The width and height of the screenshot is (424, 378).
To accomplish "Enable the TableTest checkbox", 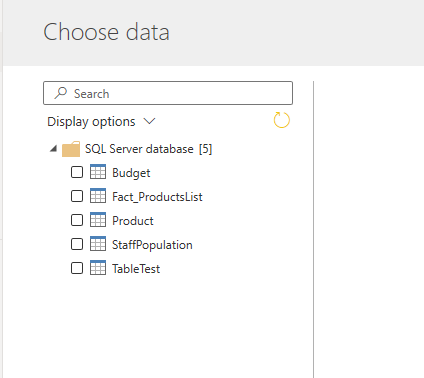I will [77, 268].
